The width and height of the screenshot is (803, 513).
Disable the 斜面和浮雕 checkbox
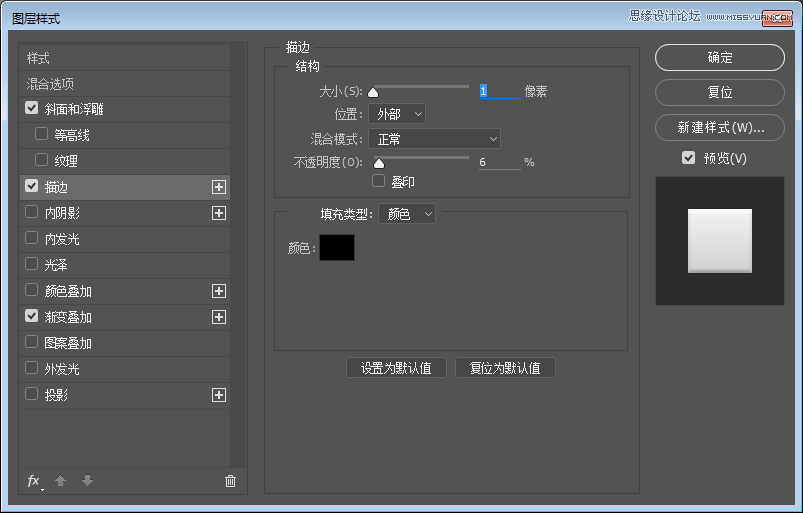[x=32, y=109]
